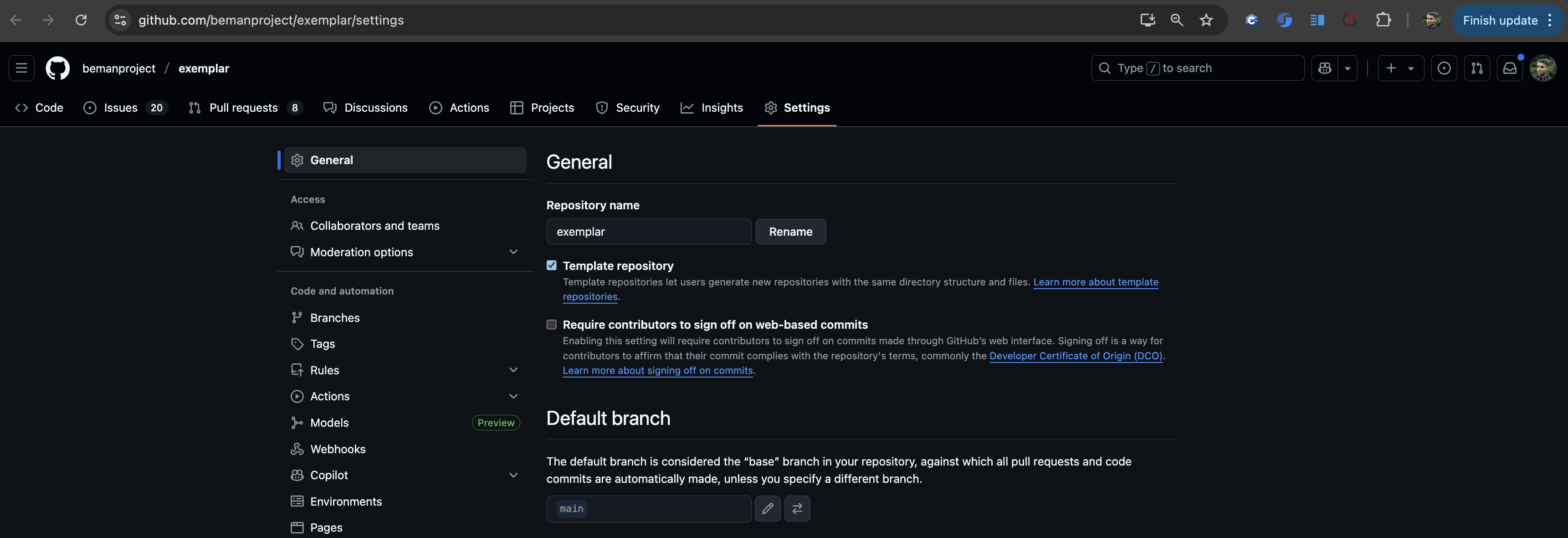Click the GitHub Octocat logo
1568x538 pixels.
click(58, 68)
